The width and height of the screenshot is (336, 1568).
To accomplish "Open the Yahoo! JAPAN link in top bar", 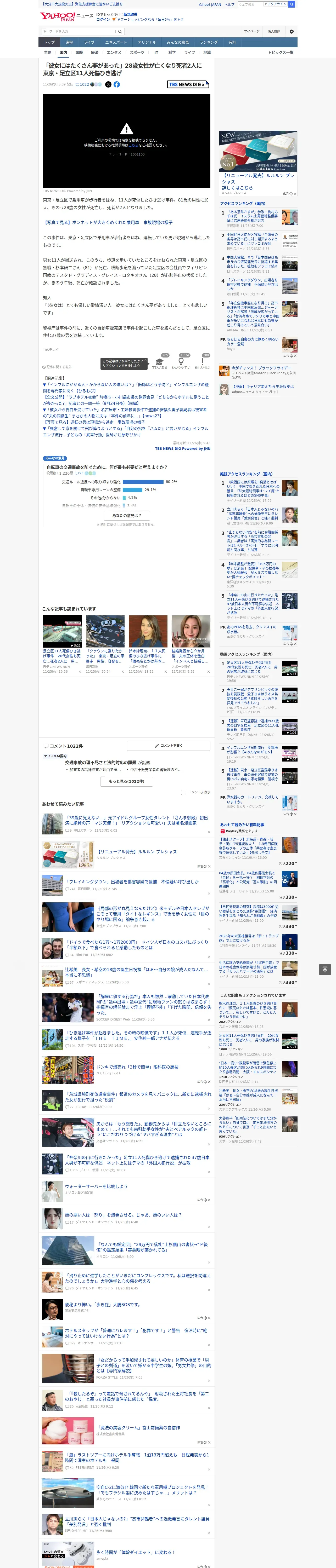I will [x=210, y=4].
